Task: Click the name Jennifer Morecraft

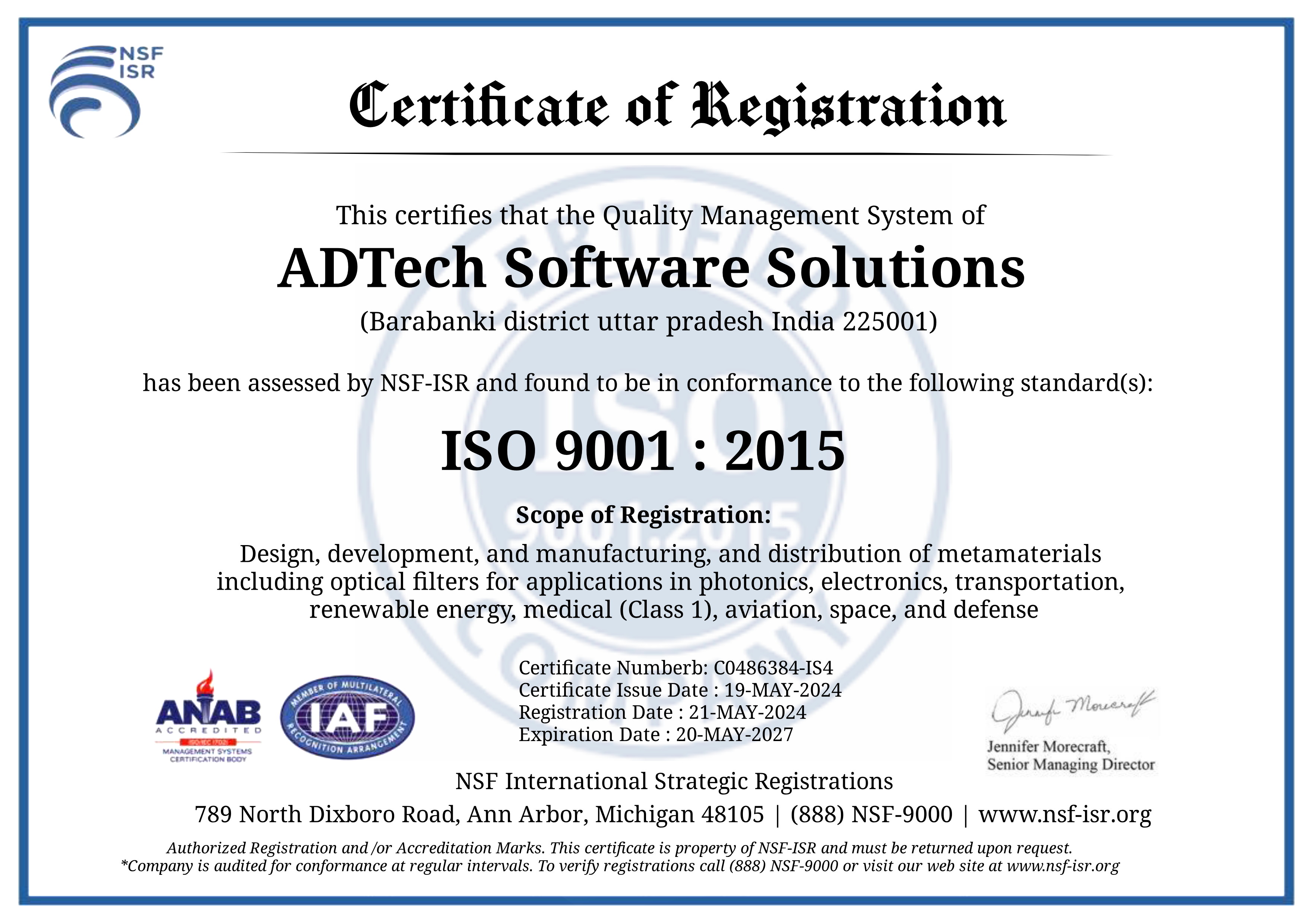Action: (1048, 746)
